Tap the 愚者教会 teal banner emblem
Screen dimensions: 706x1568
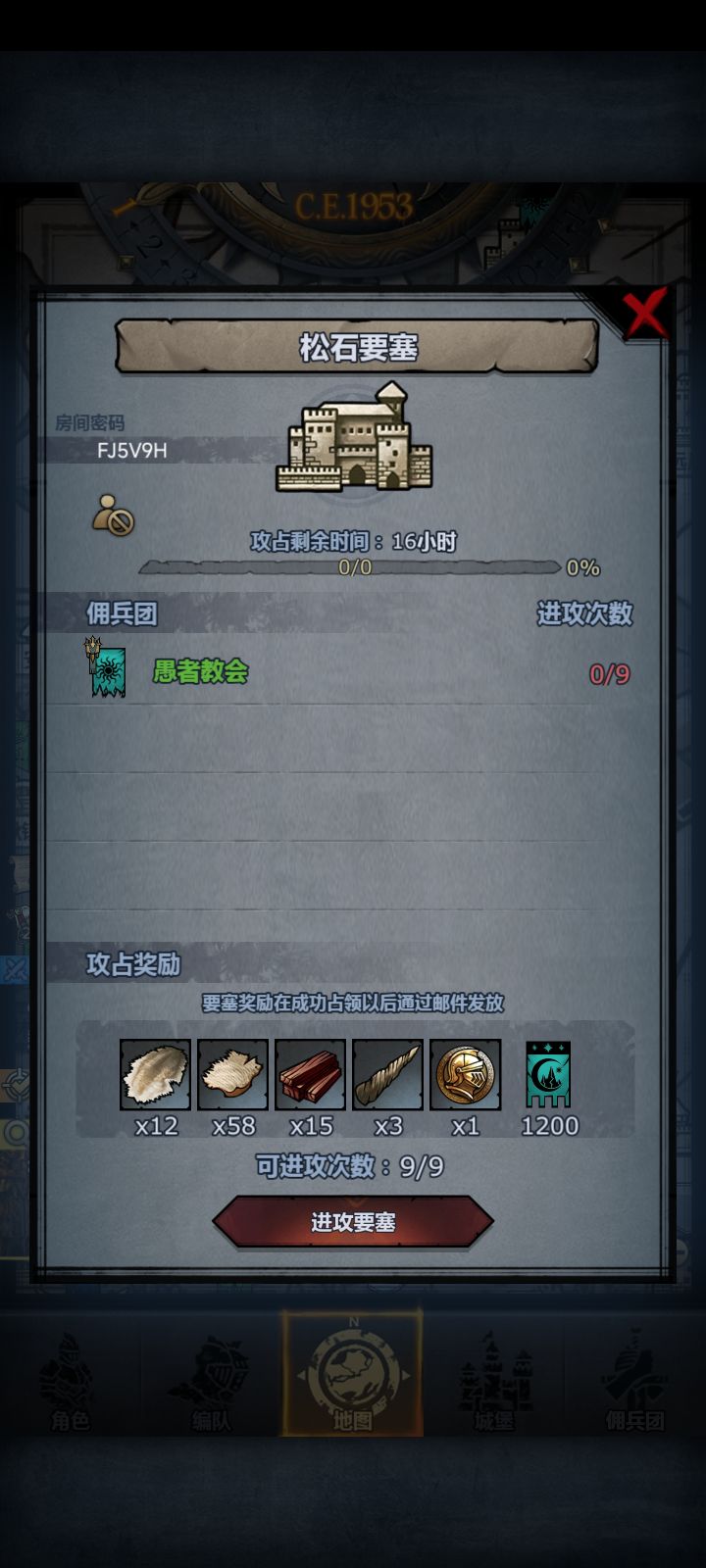click(107, 666)
